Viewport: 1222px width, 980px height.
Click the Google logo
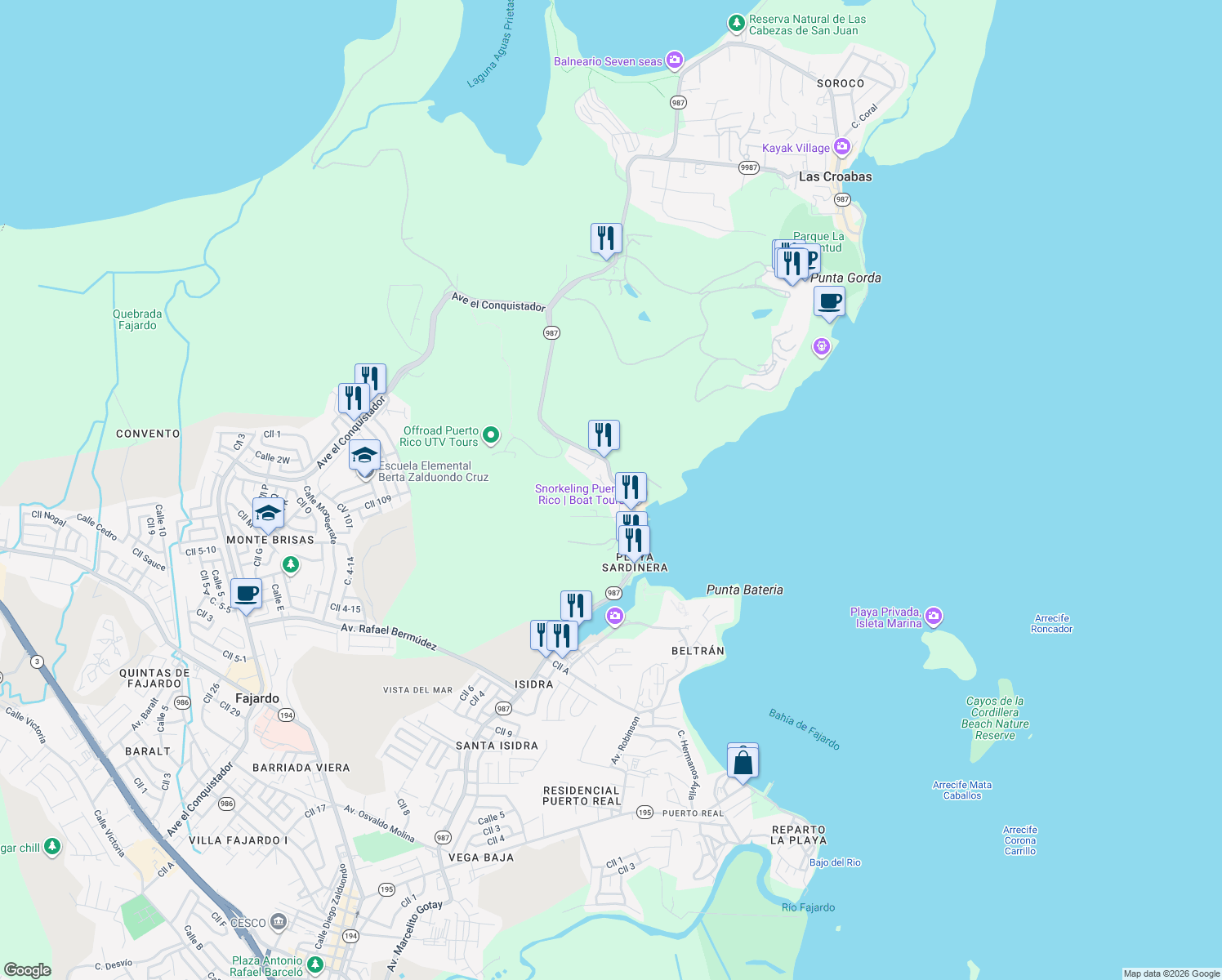coord(28,967)
